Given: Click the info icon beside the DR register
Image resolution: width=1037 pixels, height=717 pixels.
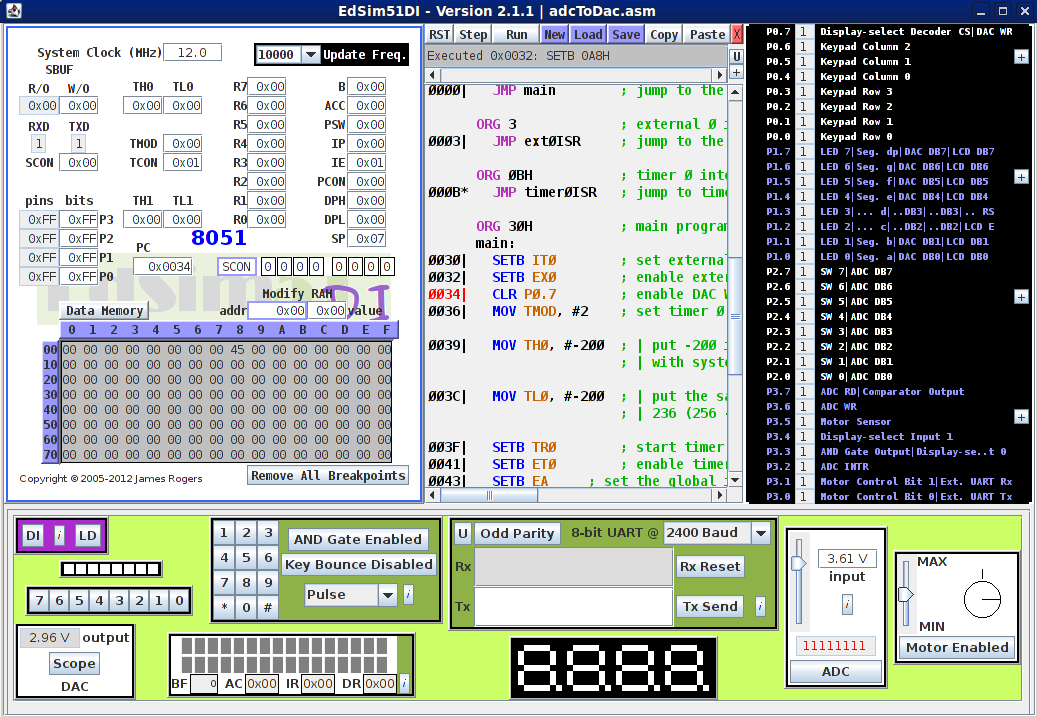Looking at the screenshot, I should click(404, 684).
